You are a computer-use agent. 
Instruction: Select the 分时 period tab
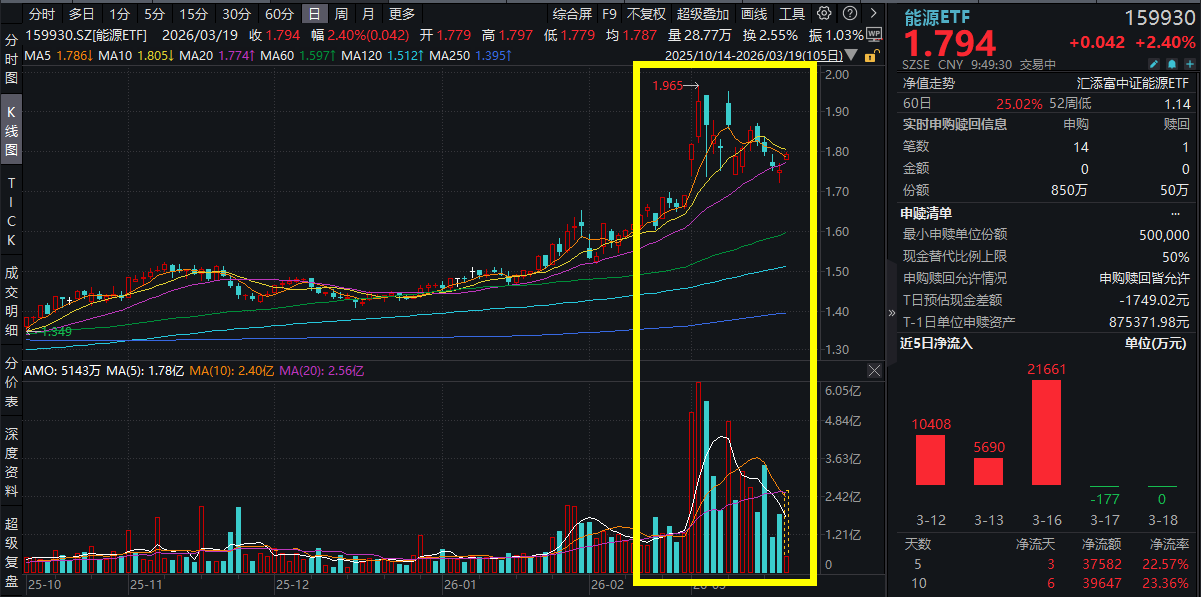[x=42, y=14]
